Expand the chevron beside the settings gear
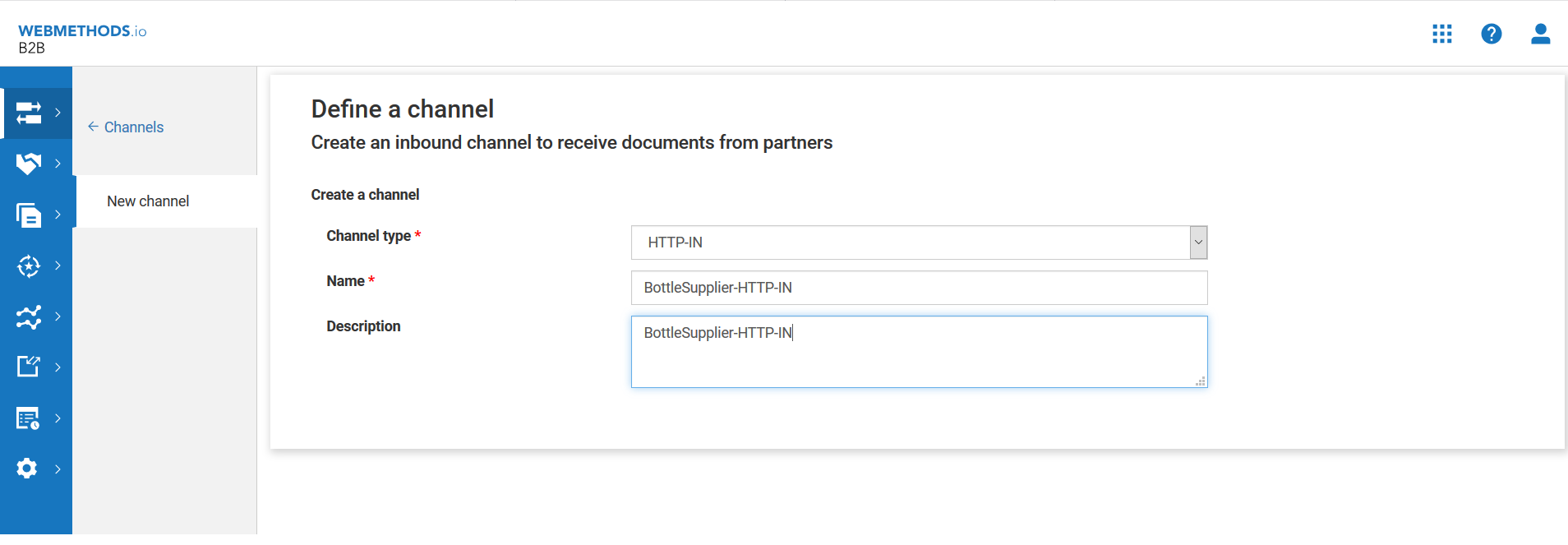The height and width of the screenshot is (545, 1568). [x=58, y=469]
